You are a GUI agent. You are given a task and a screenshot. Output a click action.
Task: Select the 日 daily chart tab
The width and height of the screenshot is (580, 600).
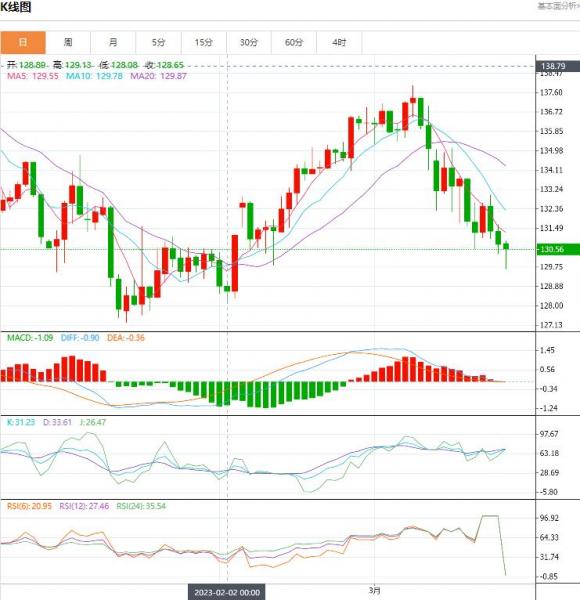coord(23,42)
